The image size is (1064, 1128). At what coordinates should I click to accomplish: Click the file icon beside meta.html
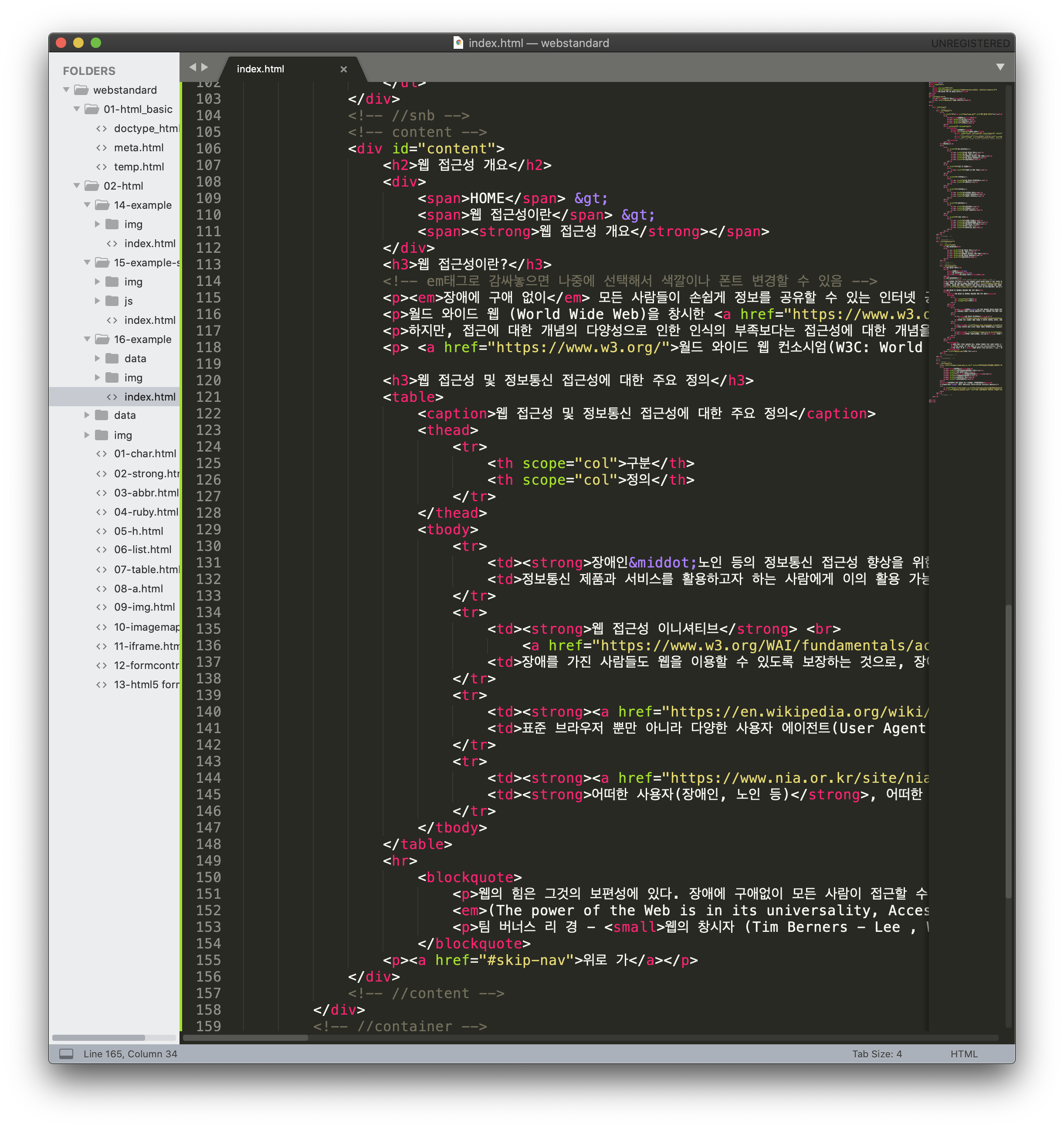coord(102,147)
